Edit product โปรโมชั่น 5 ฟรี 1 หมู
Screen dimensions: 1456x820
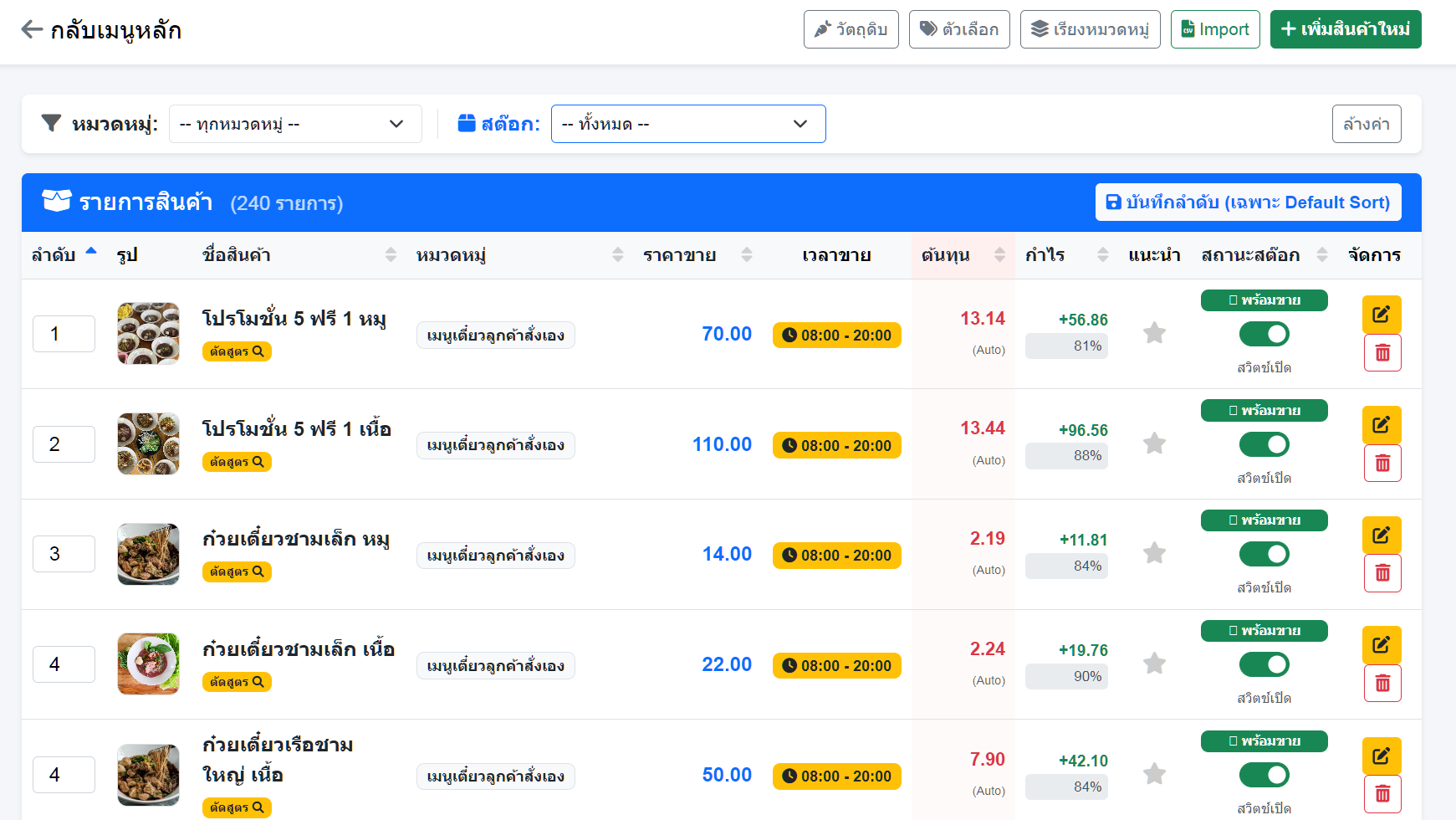pyautogui.click(x=1382, y=315)
